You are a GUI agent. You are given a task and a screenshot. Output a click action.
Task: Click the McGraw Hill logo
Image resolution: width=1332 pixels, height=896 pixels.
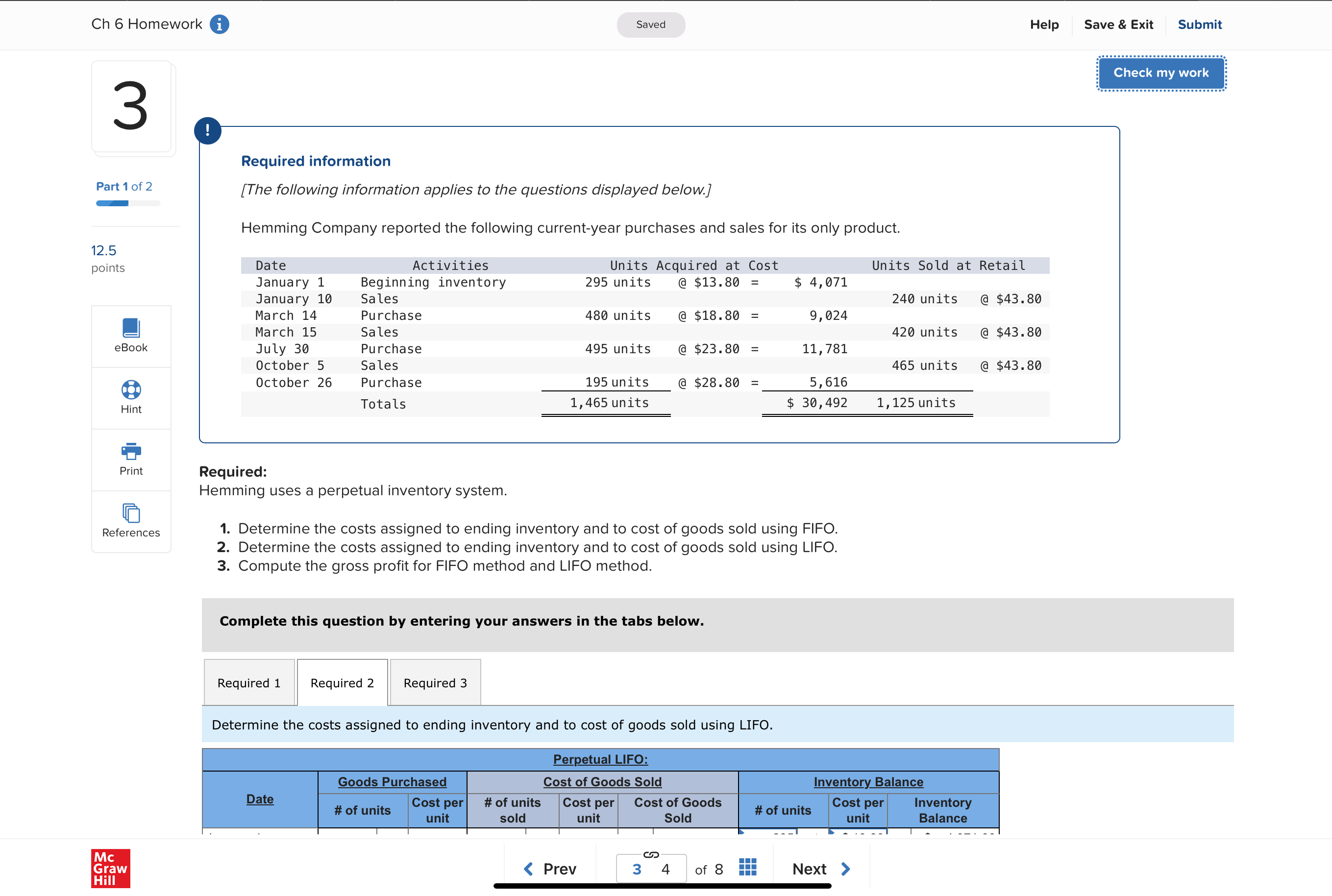(110, 868)
